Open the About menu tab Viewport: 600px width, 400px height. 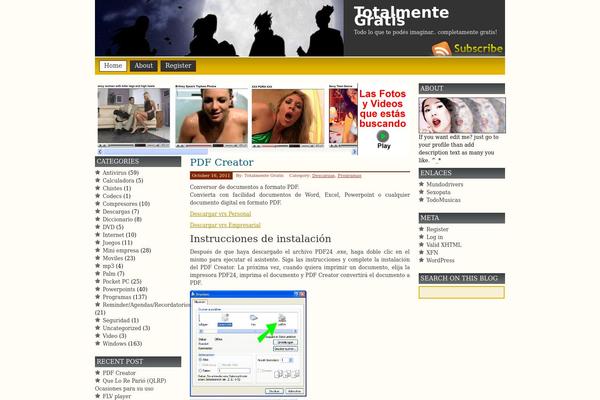tap(143, 66)
